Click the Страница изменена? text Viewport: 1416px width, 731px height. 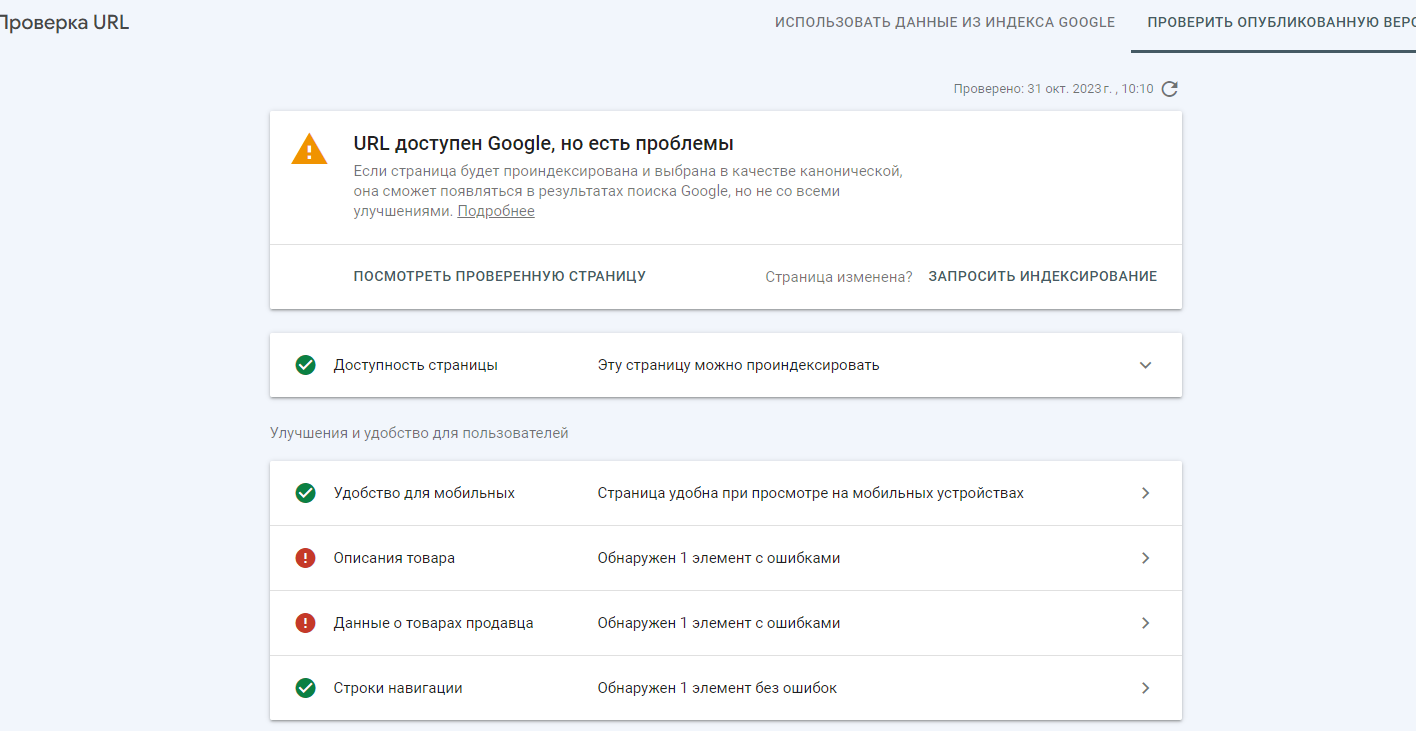click(839, 277)
